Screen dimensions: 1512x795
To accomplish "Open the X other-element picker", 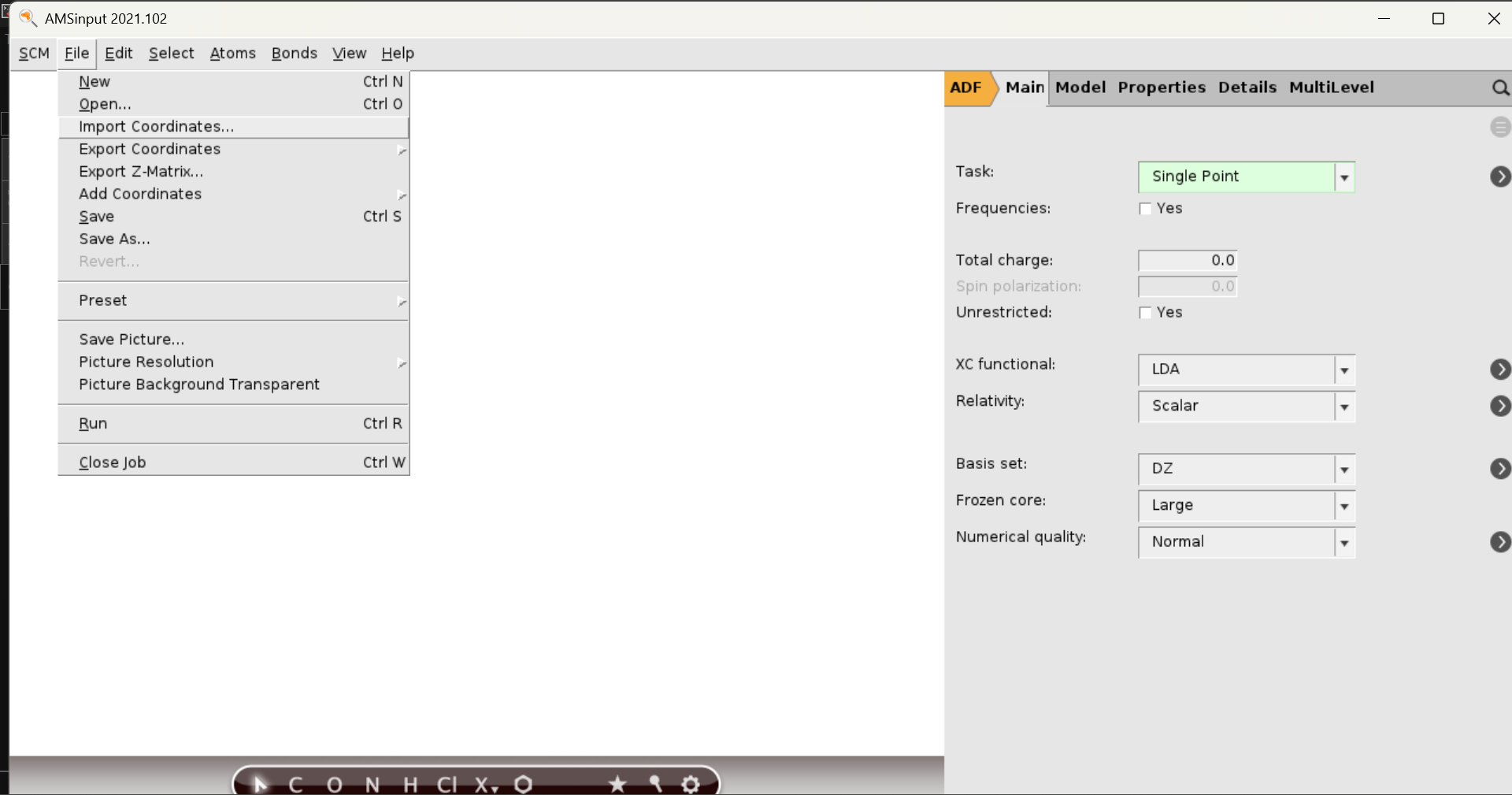I will coord(485,785).
